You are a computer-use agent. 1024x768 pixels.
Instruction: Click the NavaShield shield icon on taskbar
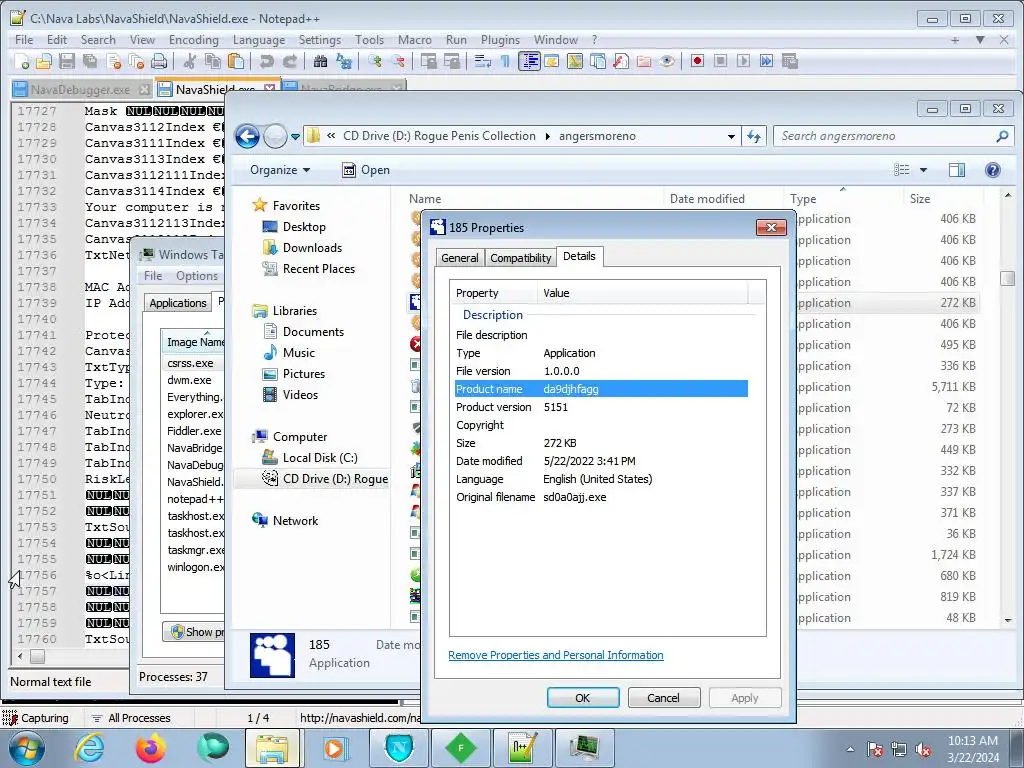pyautogui.click(x=399, y=748)
